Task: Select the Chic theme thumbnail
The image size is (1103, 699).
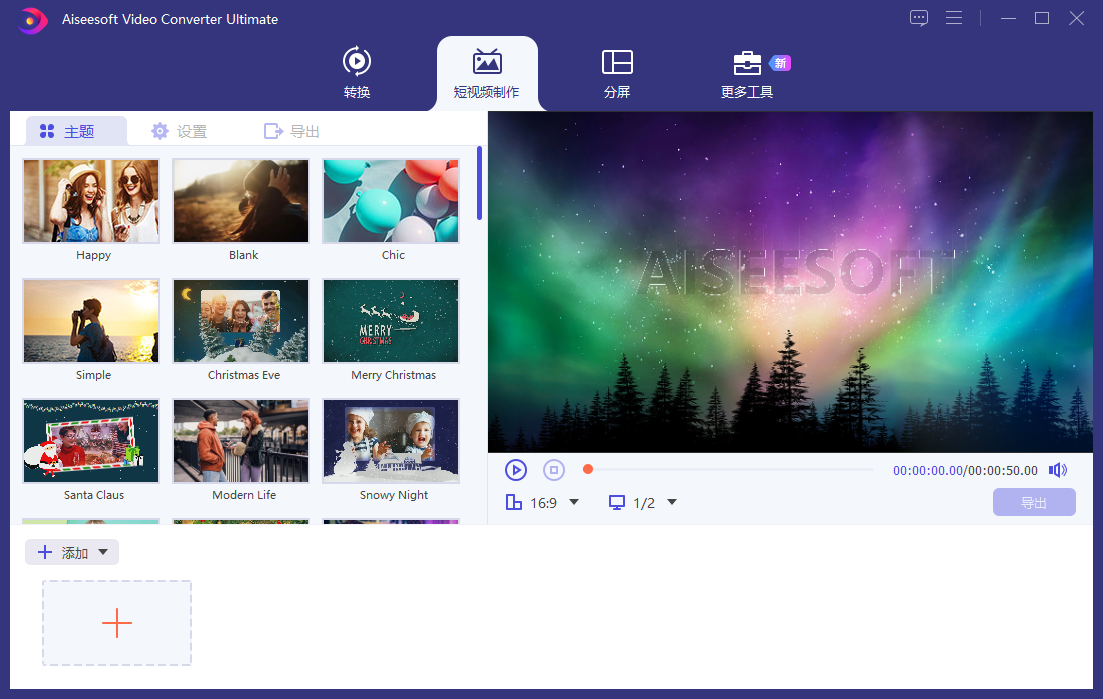Action: (391, 201)
